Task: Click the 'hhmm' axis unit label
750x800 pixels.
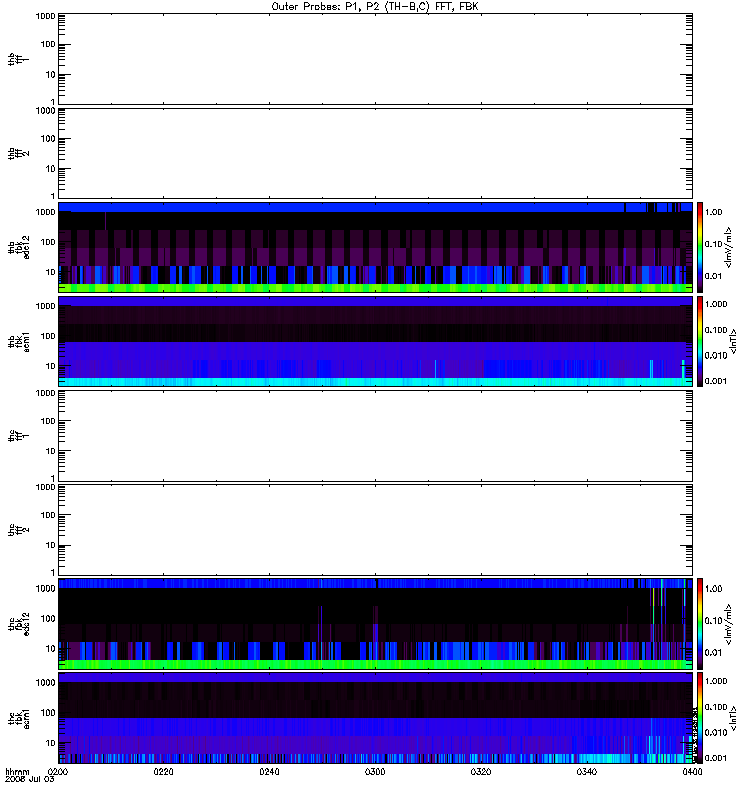Action: pyautogui.click(x=17, y=772)
